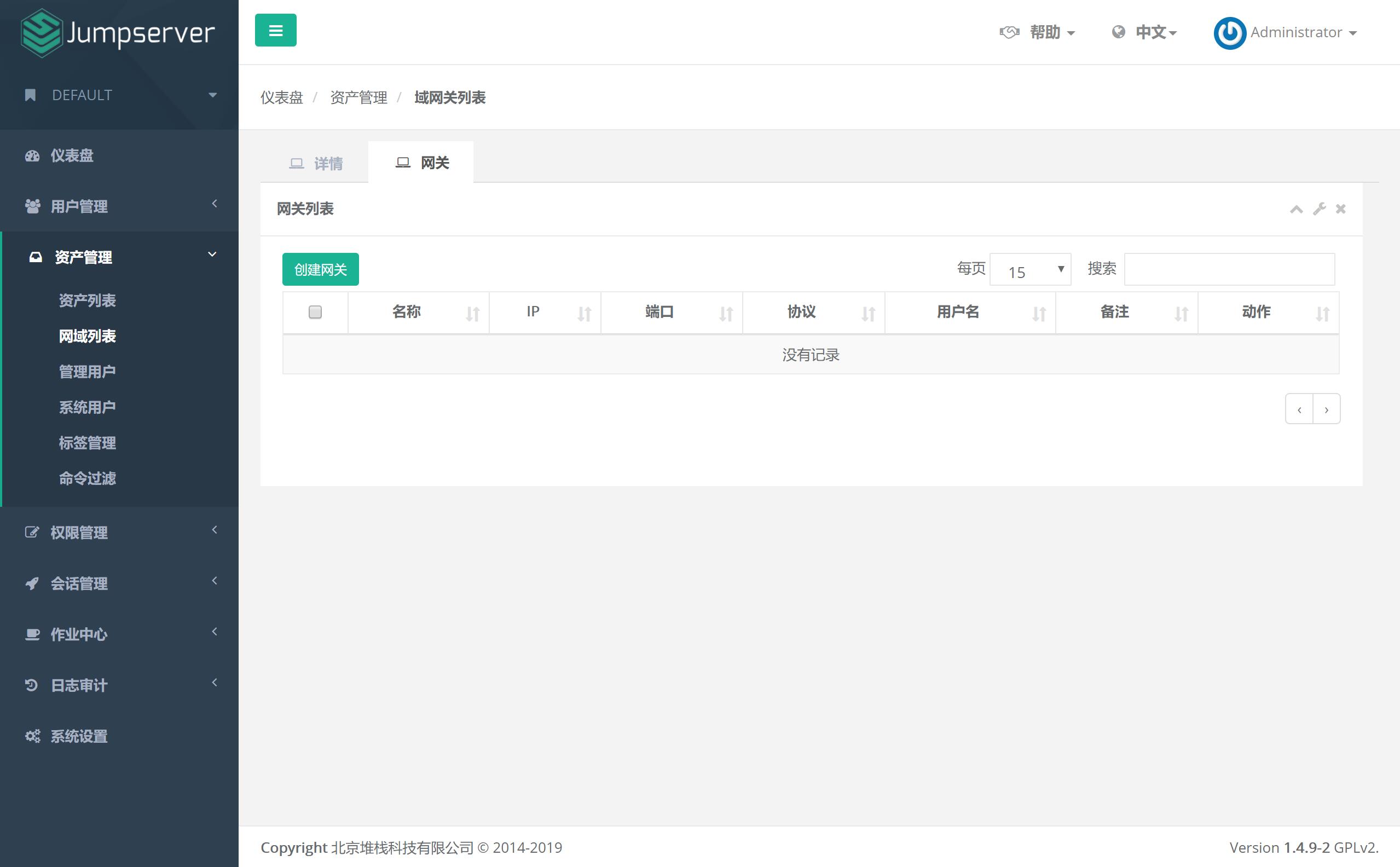Open 管理用户 in the sidebar
The width and height of the screenshot is (1400, 867).
pos(87,372)
